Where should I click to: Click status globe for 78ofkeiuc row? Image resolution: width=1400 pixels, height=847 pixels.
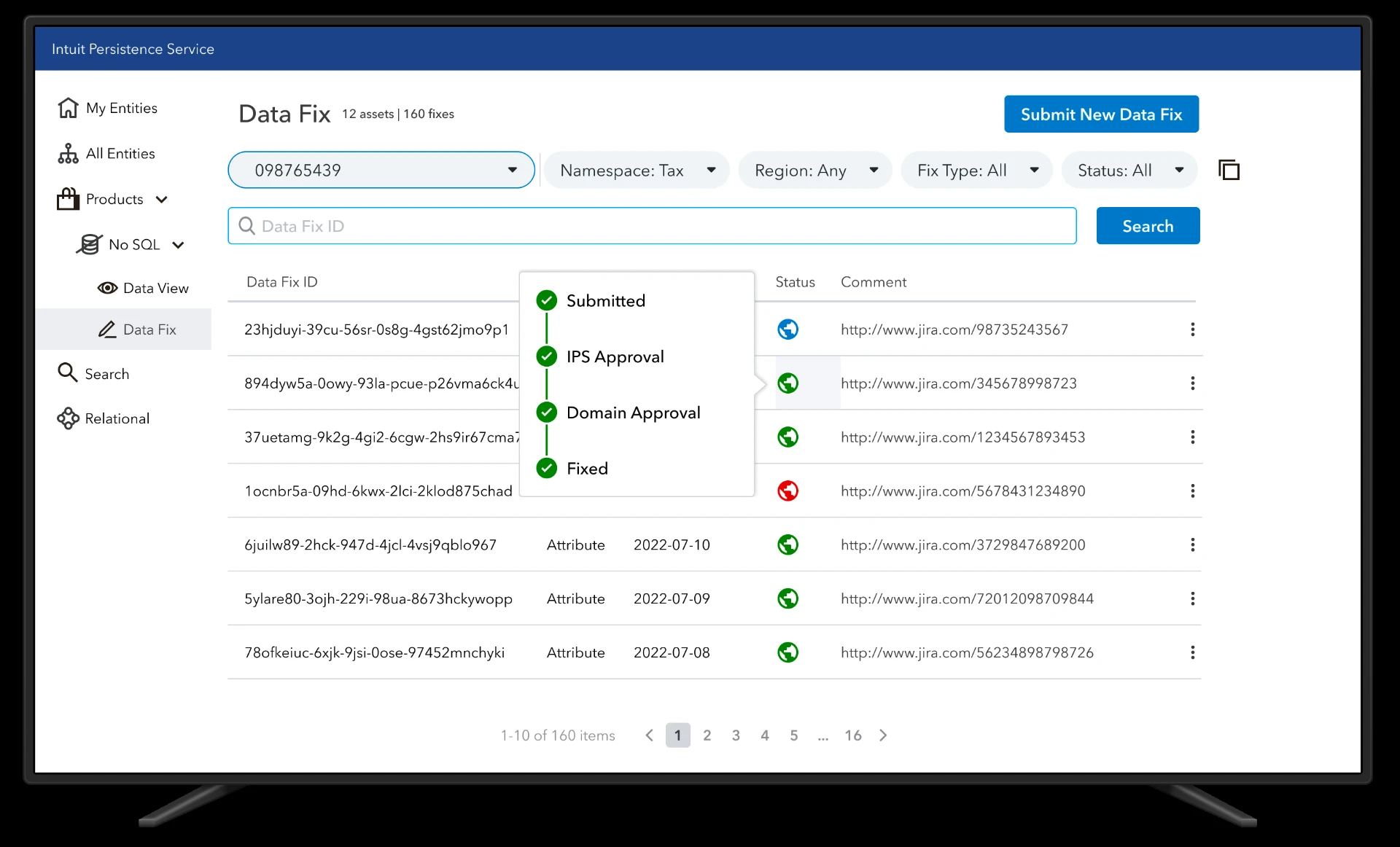pyautogui.click(x=787, y=652)
